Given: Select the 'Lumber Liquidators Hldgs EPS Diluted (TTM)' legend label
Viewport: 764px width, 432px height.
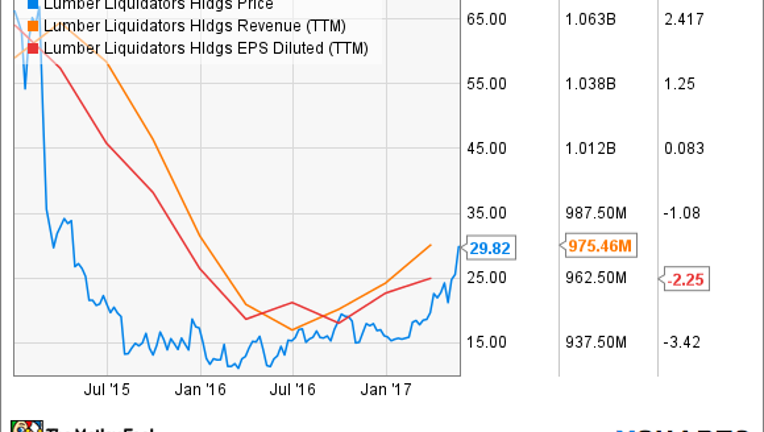Looking at the screenshot, I should 206,48.
